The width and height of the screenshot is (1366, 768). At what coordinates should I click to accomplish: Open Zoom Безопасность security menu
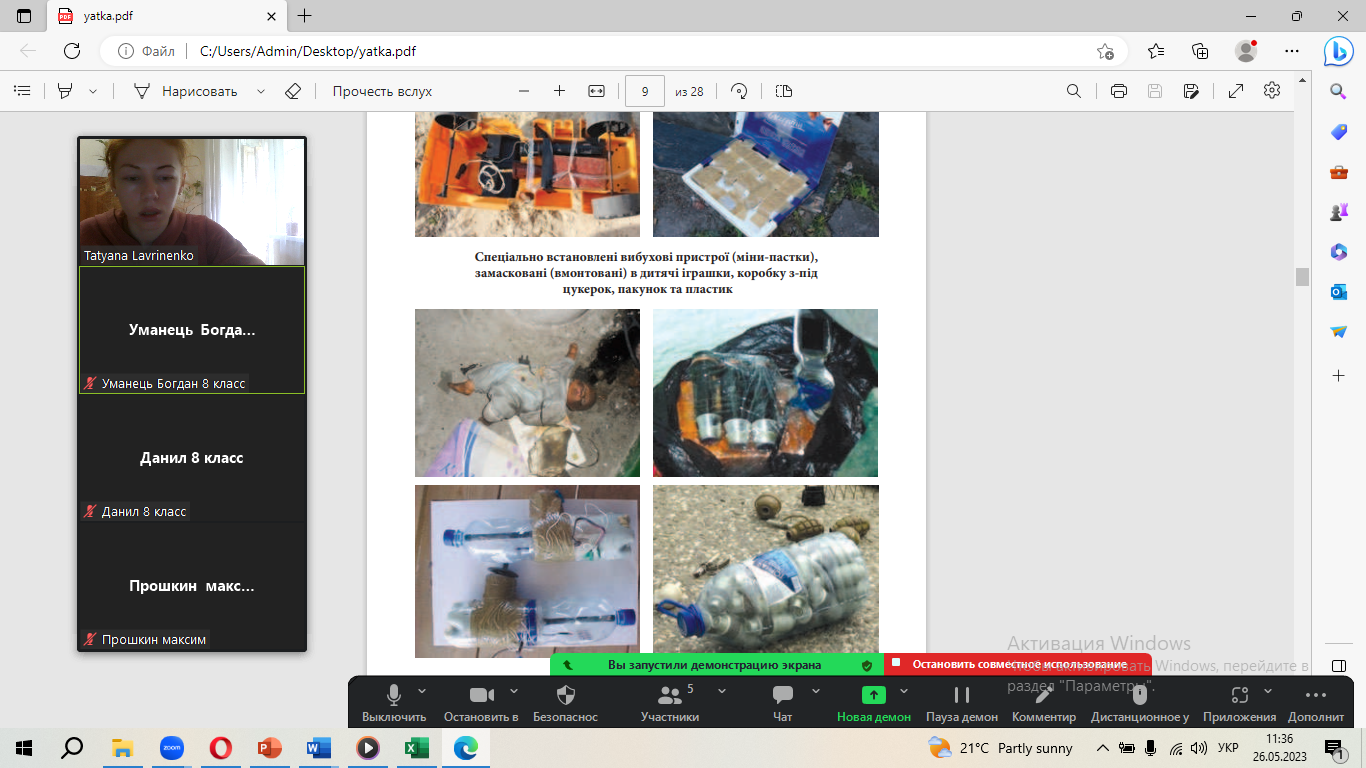[565, 704]
